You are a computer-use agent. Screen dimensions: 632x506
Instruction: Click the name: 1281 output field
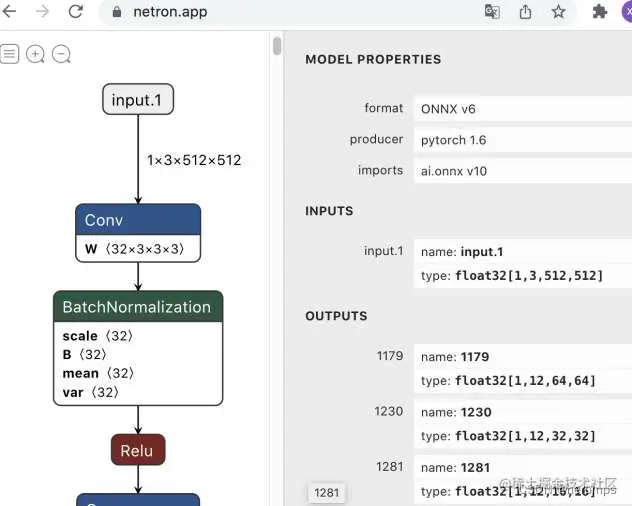point(523,467)
